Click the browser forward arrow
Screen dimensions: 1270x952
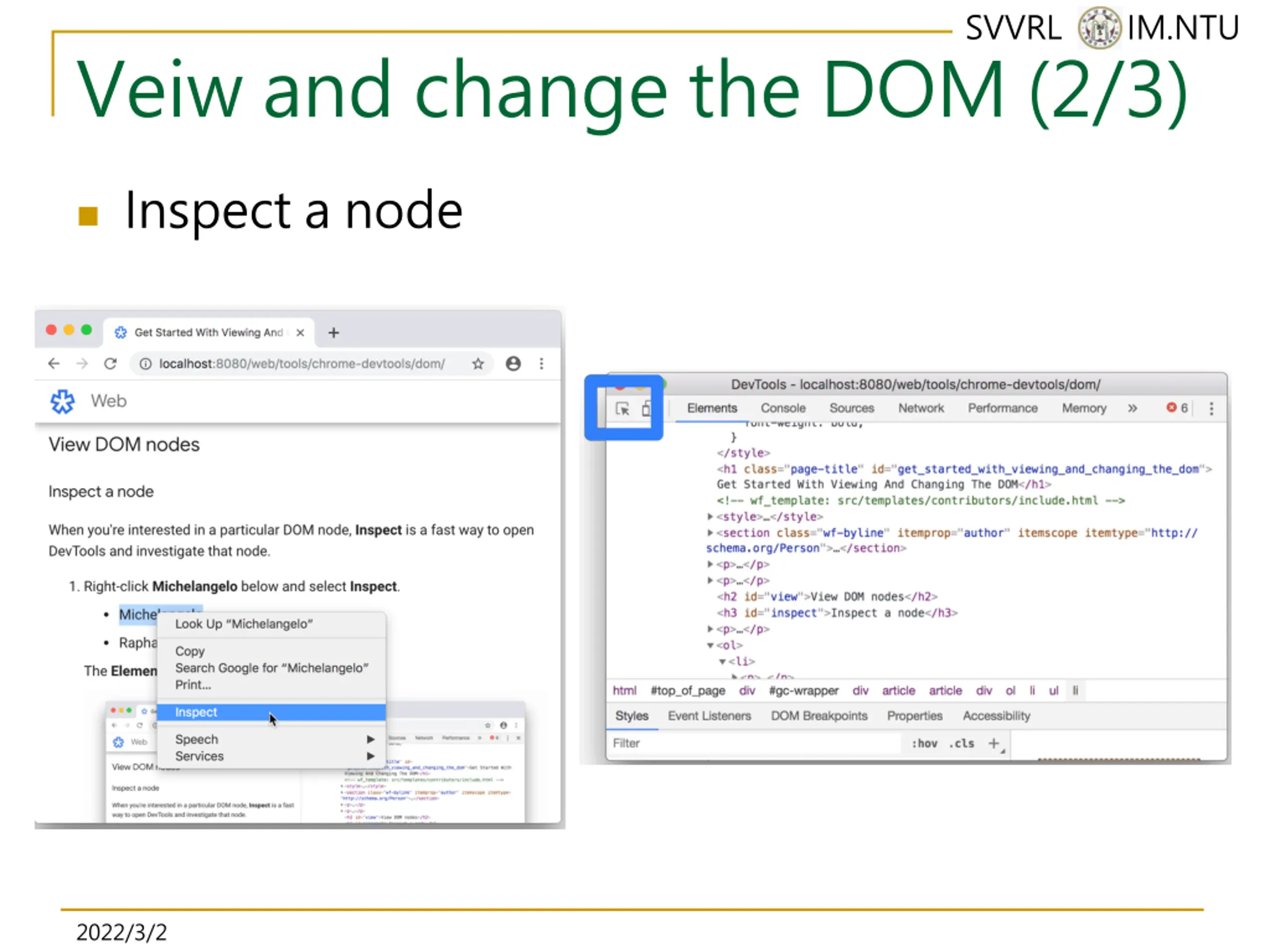(82, 364)
